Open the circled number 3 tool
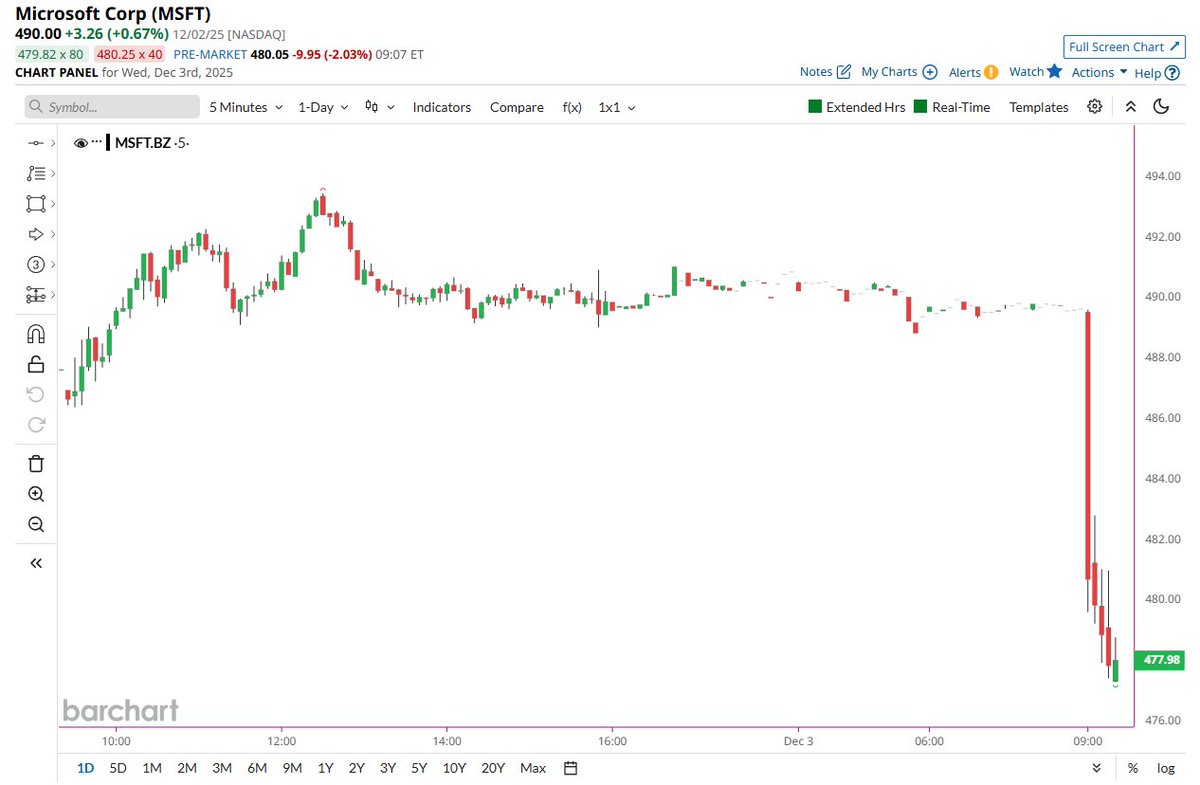Image resolution: width=1200 pixels, height=785 pixels. [36, 264]
